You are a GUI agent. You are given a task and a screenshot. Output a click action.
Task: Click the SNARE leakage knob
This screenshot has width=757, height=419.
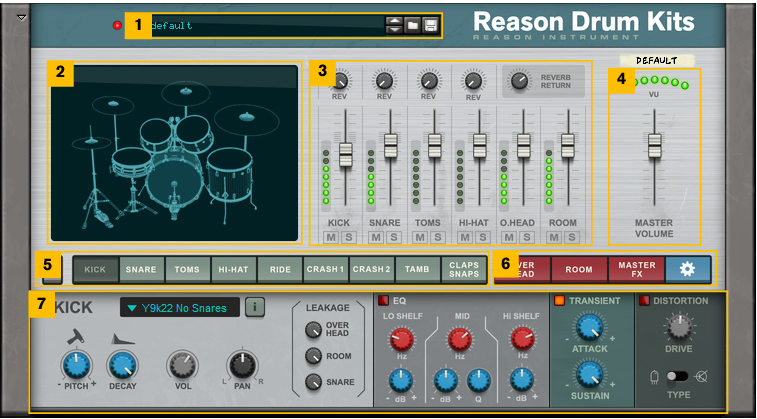click(313, 382)
